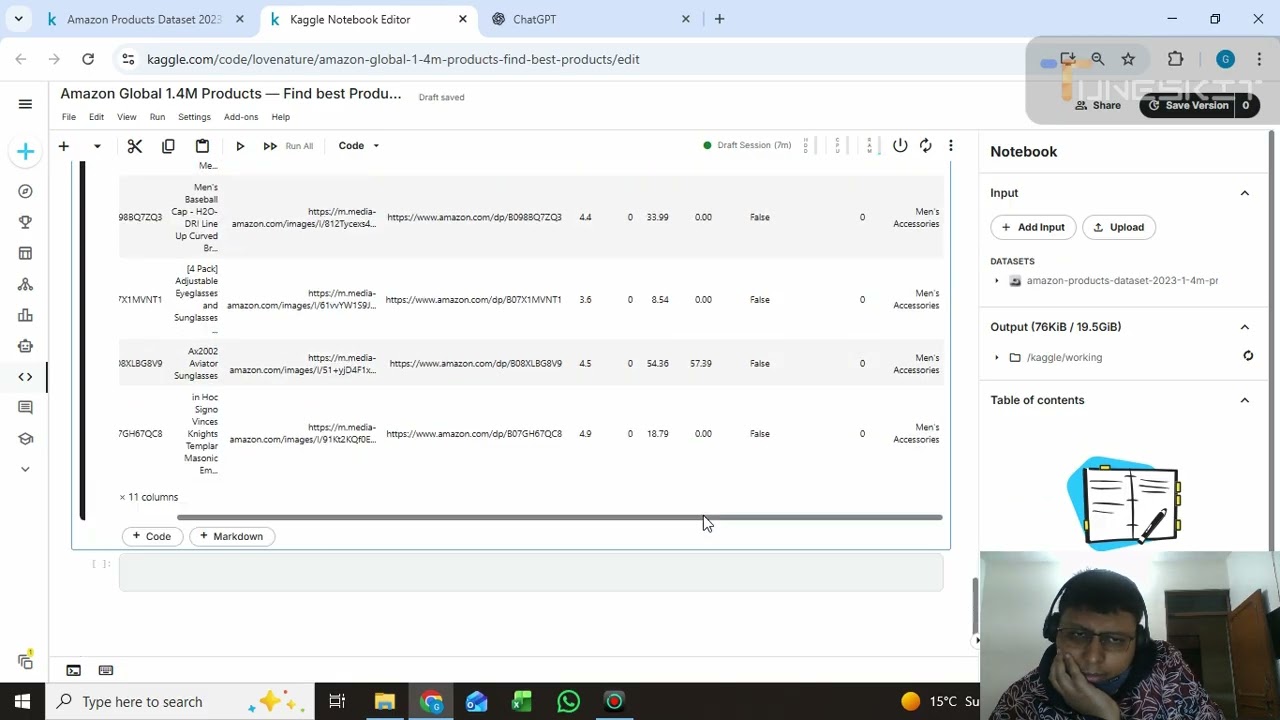Open Models icon in sidebar
Image resolution: width=1280 pixels, height=720 pixels.
coord(25,285)
